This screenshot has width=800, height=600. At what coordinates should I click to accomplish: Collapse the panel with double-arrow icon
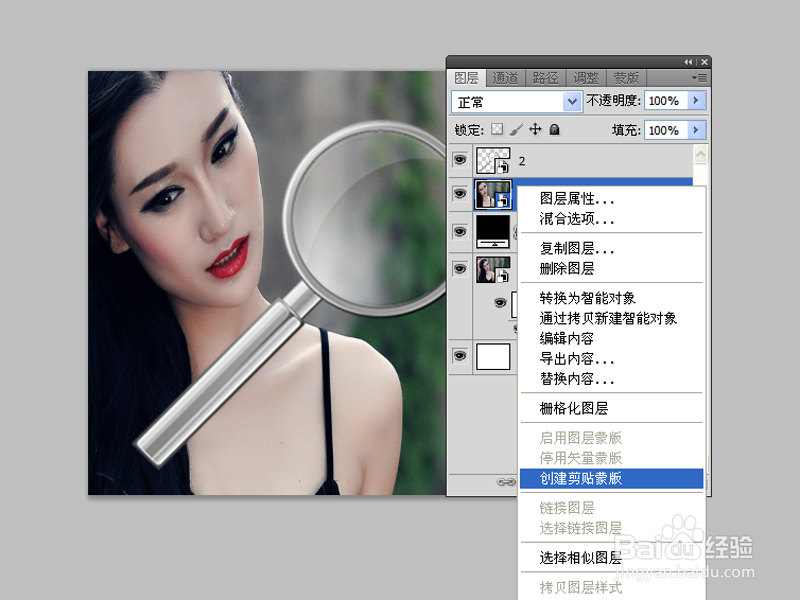(688, 62)
